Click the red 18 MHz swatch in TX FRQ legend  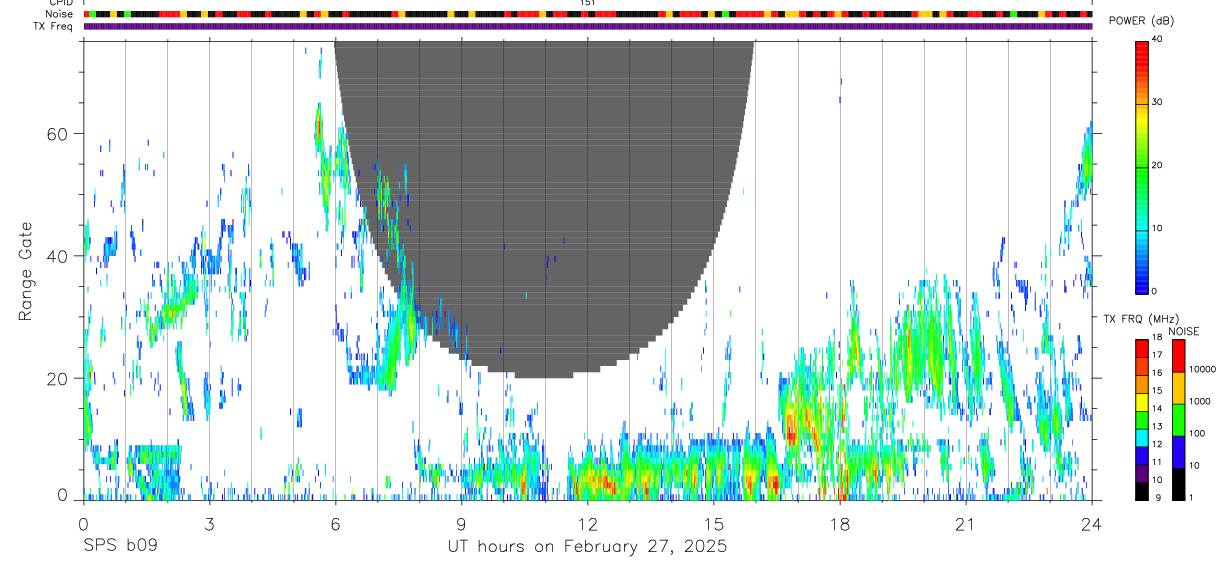tap(1141, 348)
